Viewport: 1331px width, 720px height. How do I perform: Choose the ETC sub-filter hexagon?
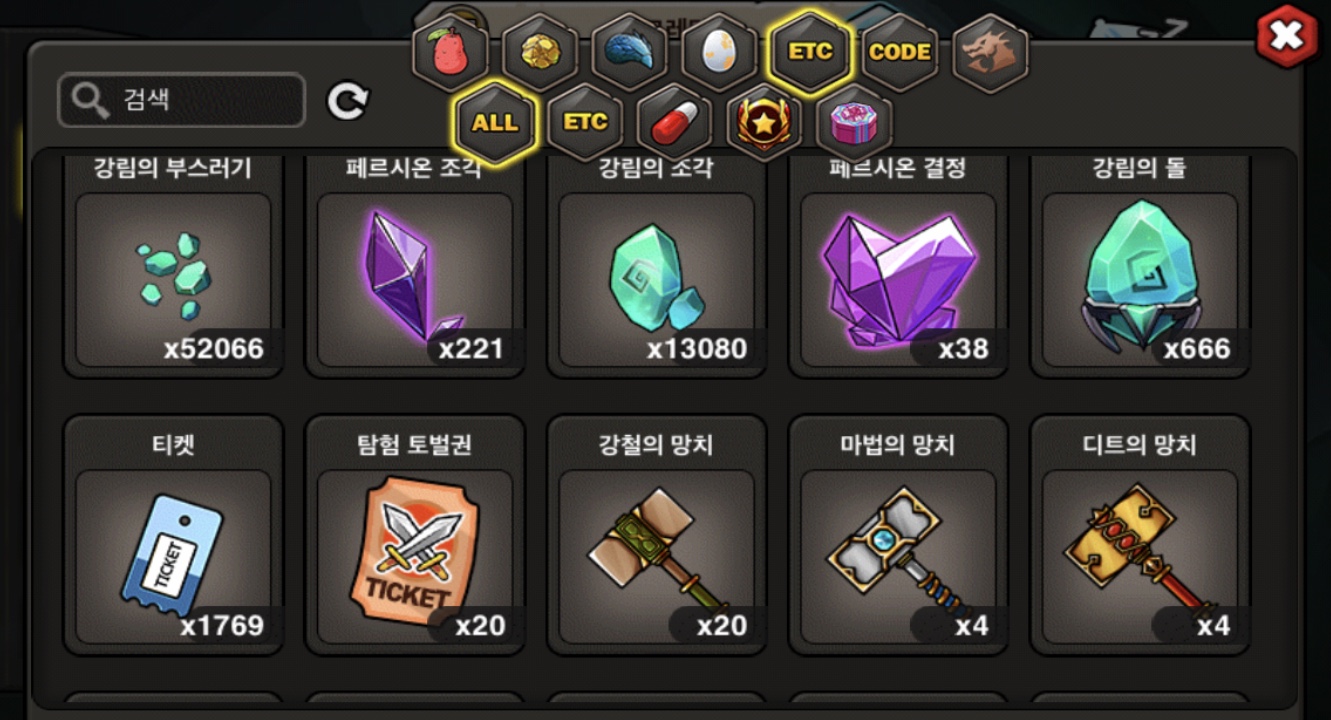point(585,123)
